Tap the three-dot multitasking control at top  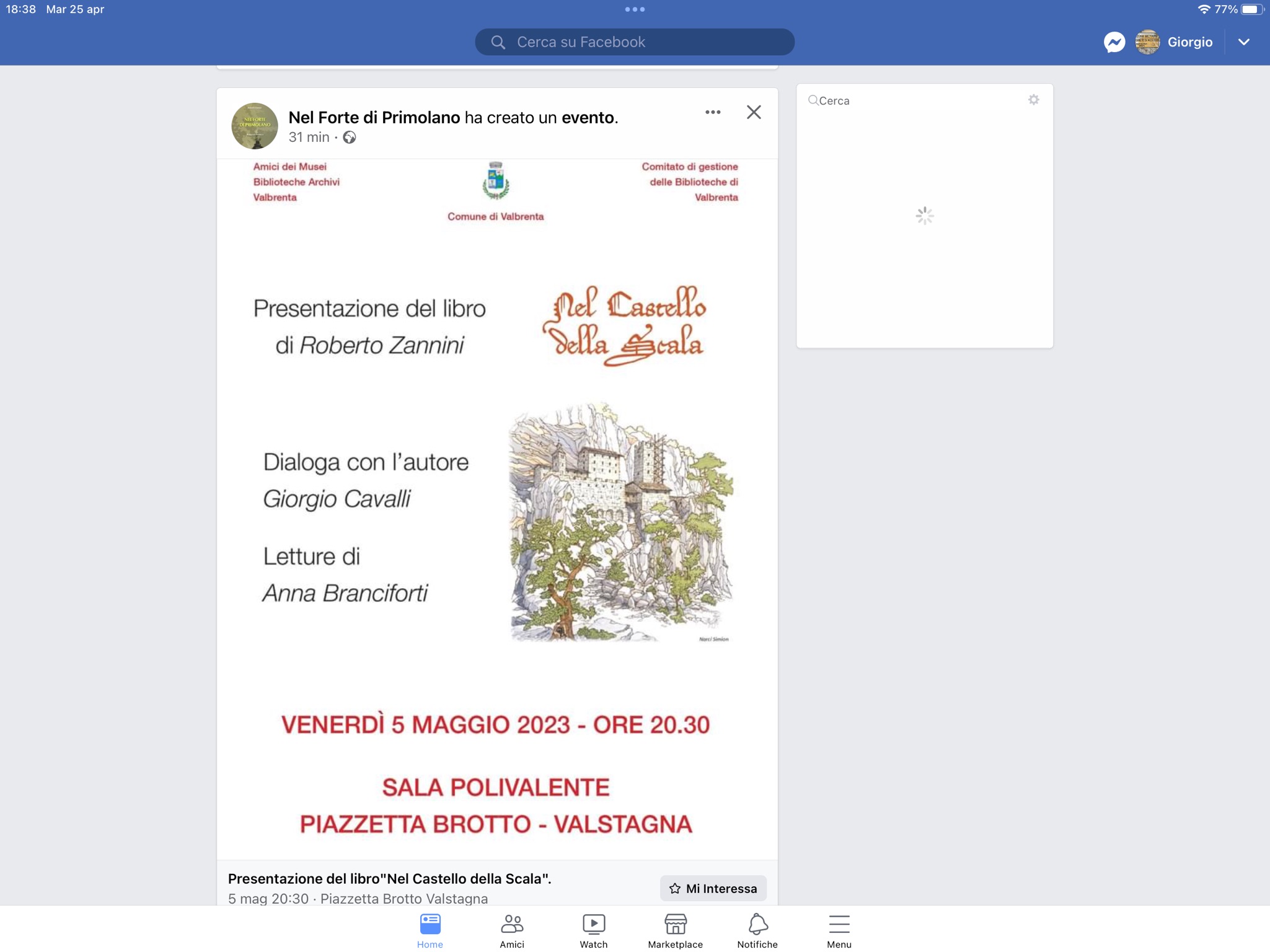pos(635,9)
